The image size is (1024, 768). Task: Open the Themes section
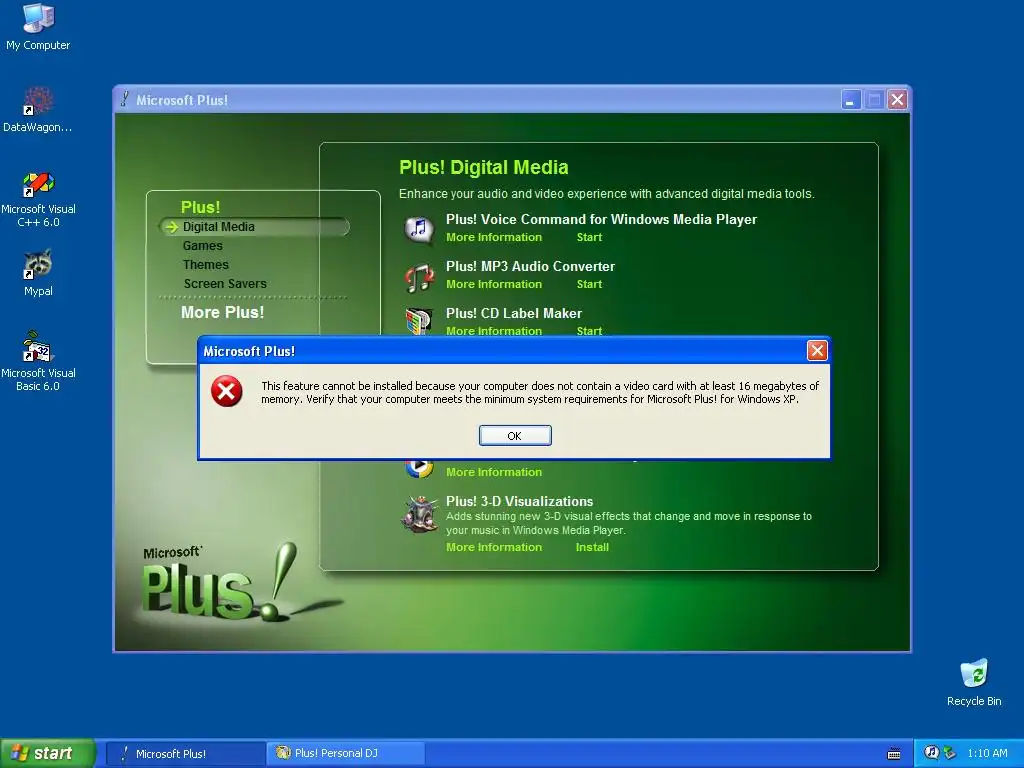pos(206,264)
